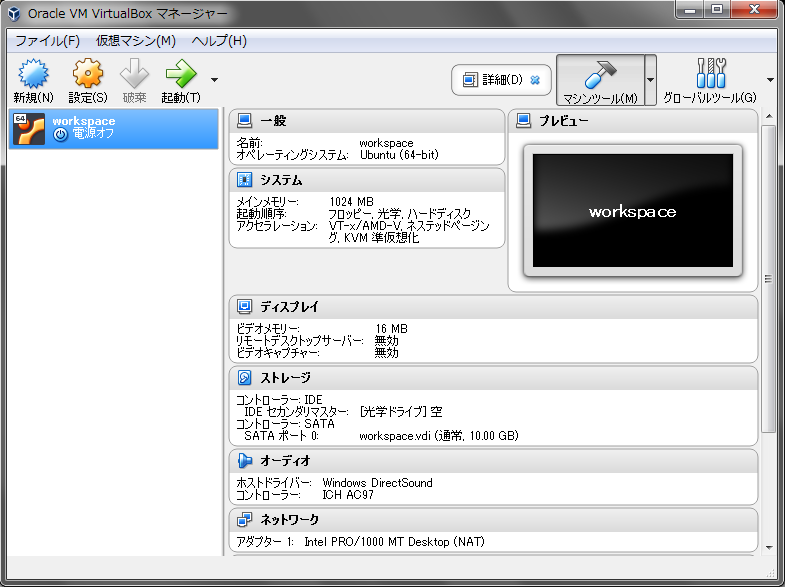Click the '16 MB' video memory value
Screen dimensions: 785x587
pyautogui.click(x=391, y=329)
